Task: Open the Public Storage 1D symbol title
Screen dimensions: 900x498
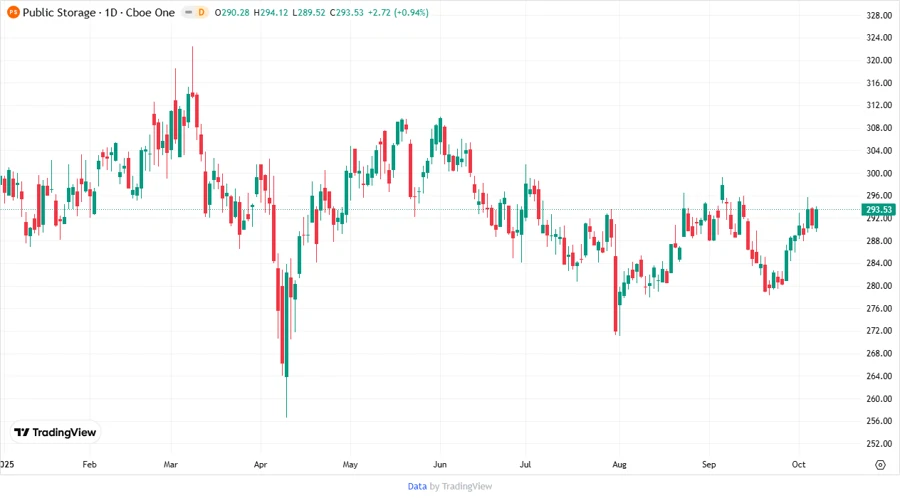Action: point(99,12)
